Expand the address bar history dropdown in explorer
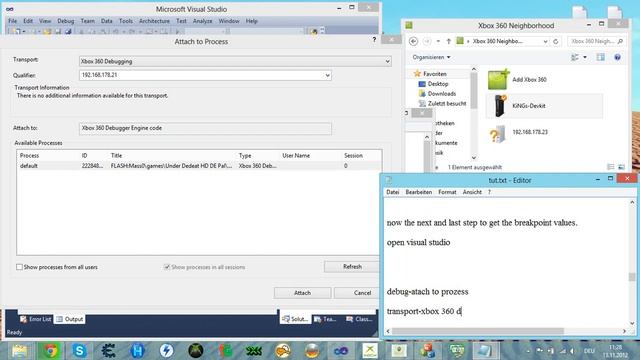Viewport: 640px width, 360px height. 545,41
